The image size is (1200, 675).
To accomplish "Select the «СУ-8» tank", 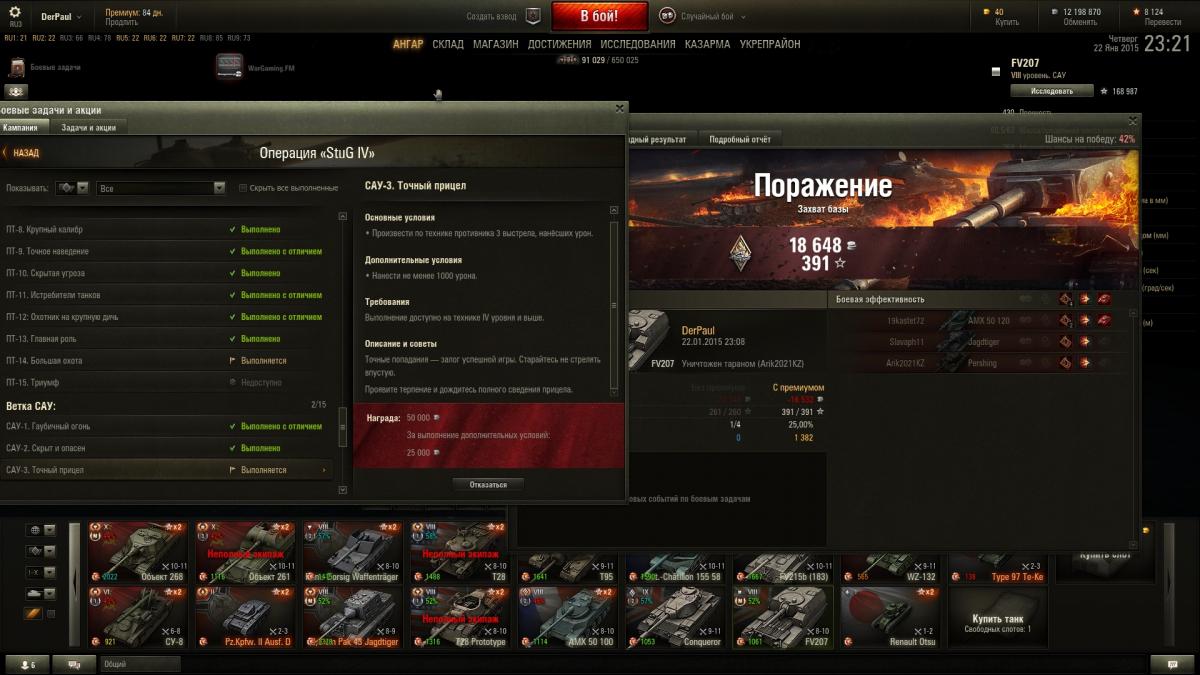I will pos(137,617).
